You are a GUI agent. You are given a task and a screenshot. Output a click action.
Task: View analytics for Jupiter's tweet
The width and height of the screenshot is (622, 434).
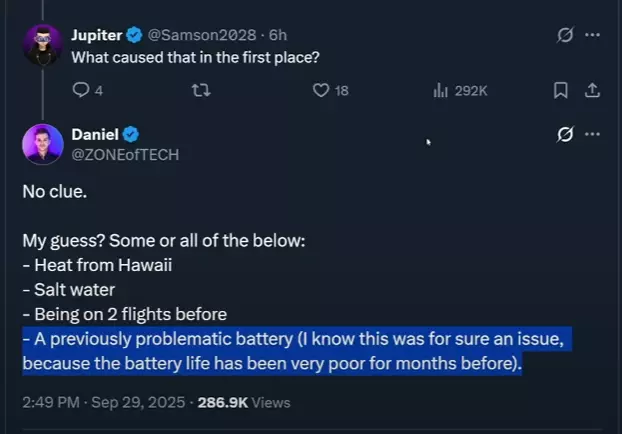click(x=440, y=90)
